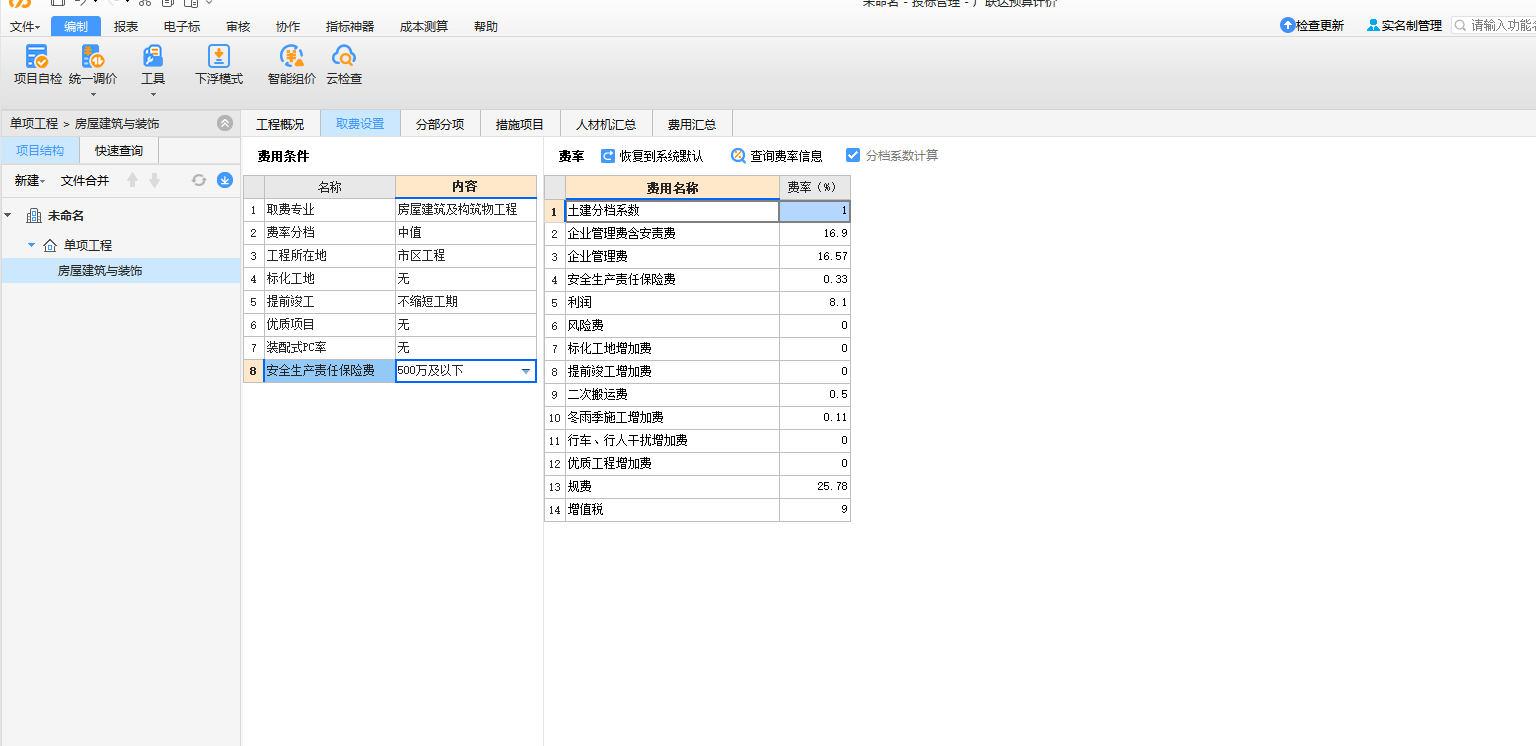Viewport: 1536px width, 746px height.
Task: Select 房屋建筑与装饰 in the project tree
Action: 100,271
